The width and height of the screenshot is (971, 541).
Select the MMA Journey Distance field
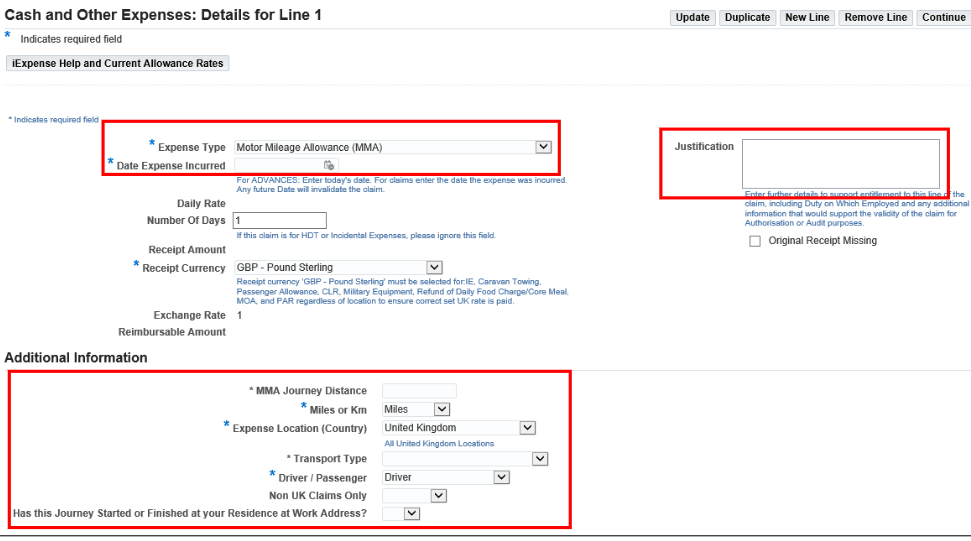(419, 391)
